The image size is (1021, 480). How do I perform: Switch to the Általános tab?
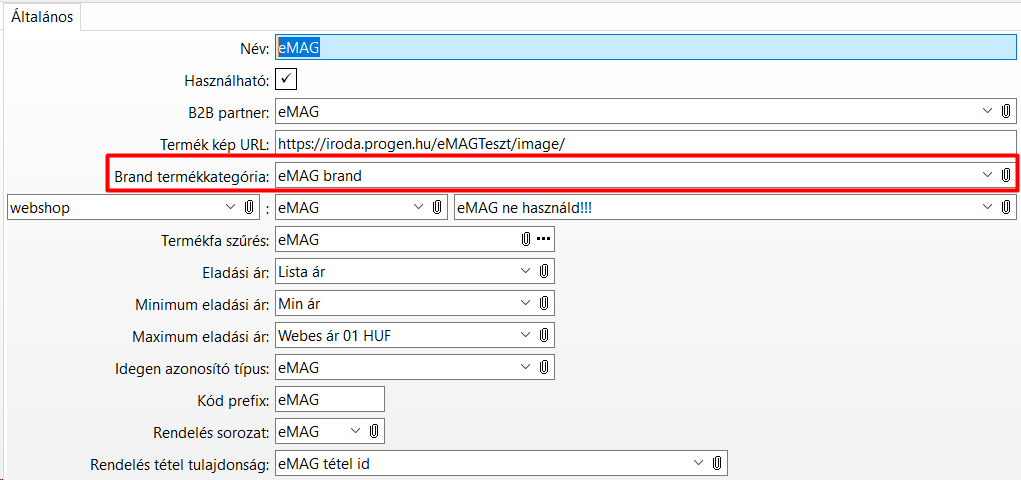[42, 17]
